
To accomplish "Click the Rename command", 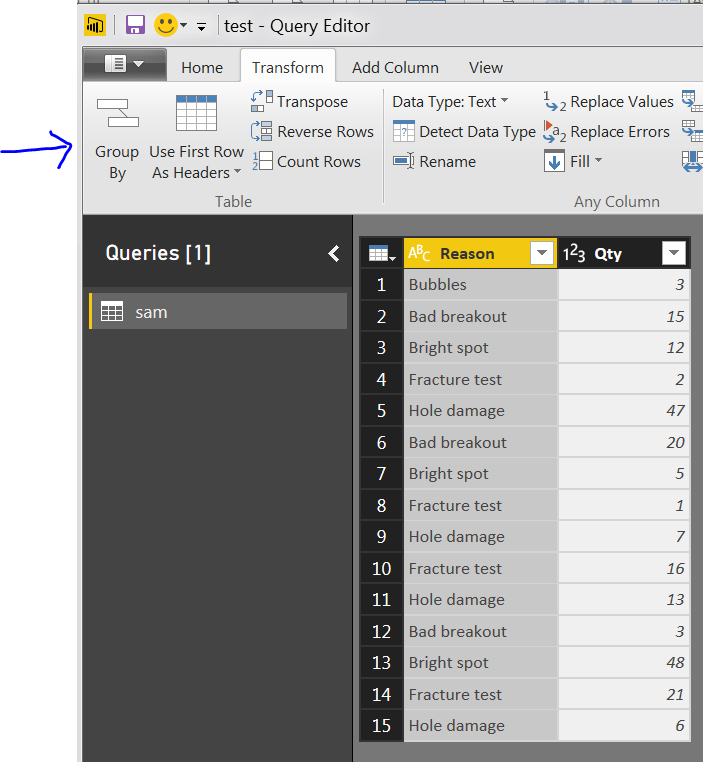I will click(434, 161).
